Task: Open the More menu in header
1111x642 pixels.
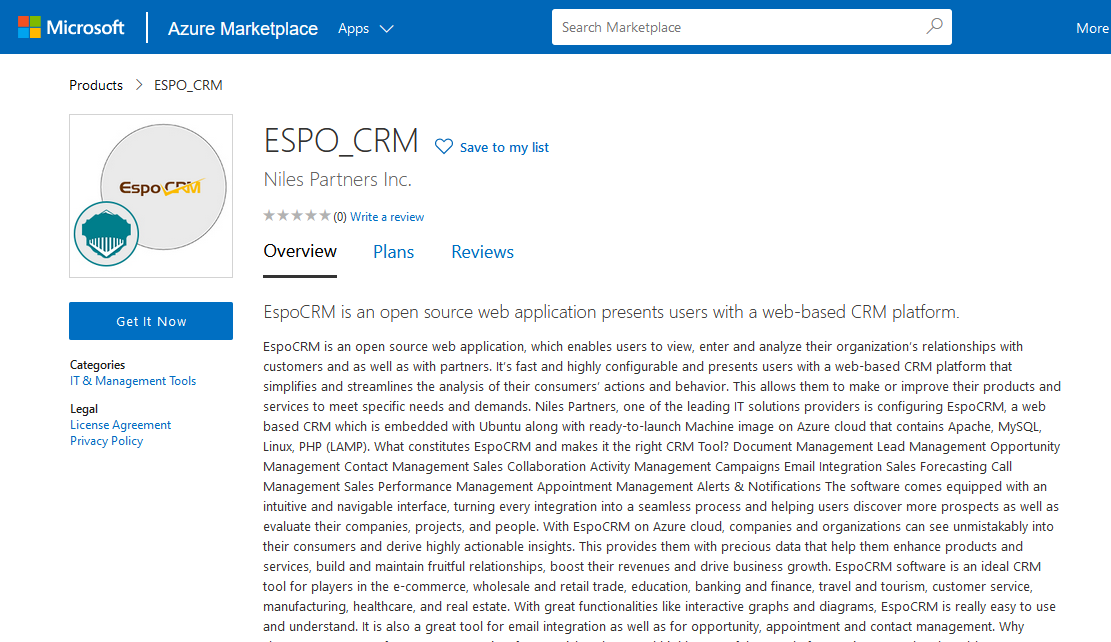Action: point(1092,28)
